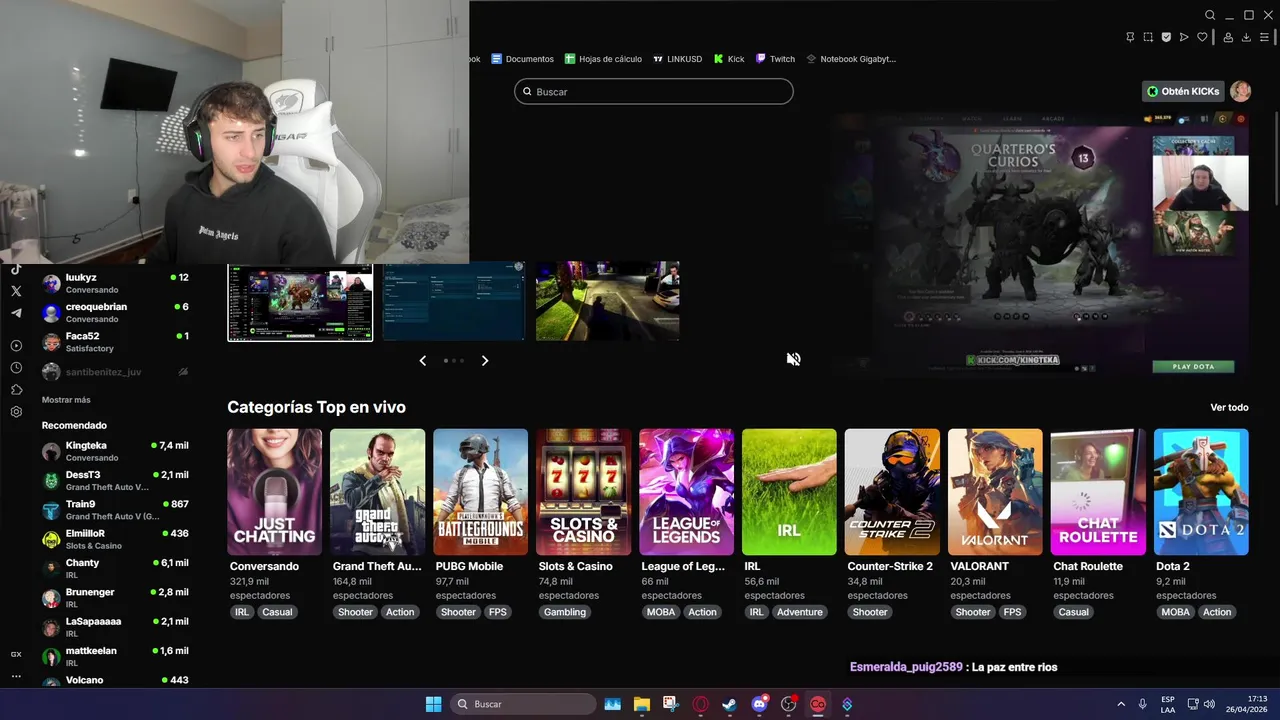Open the Kick bookmark

729,59
